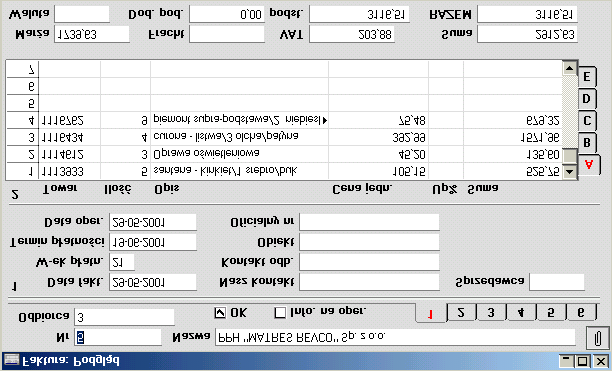Click the W-ek płatn. field

122,262
